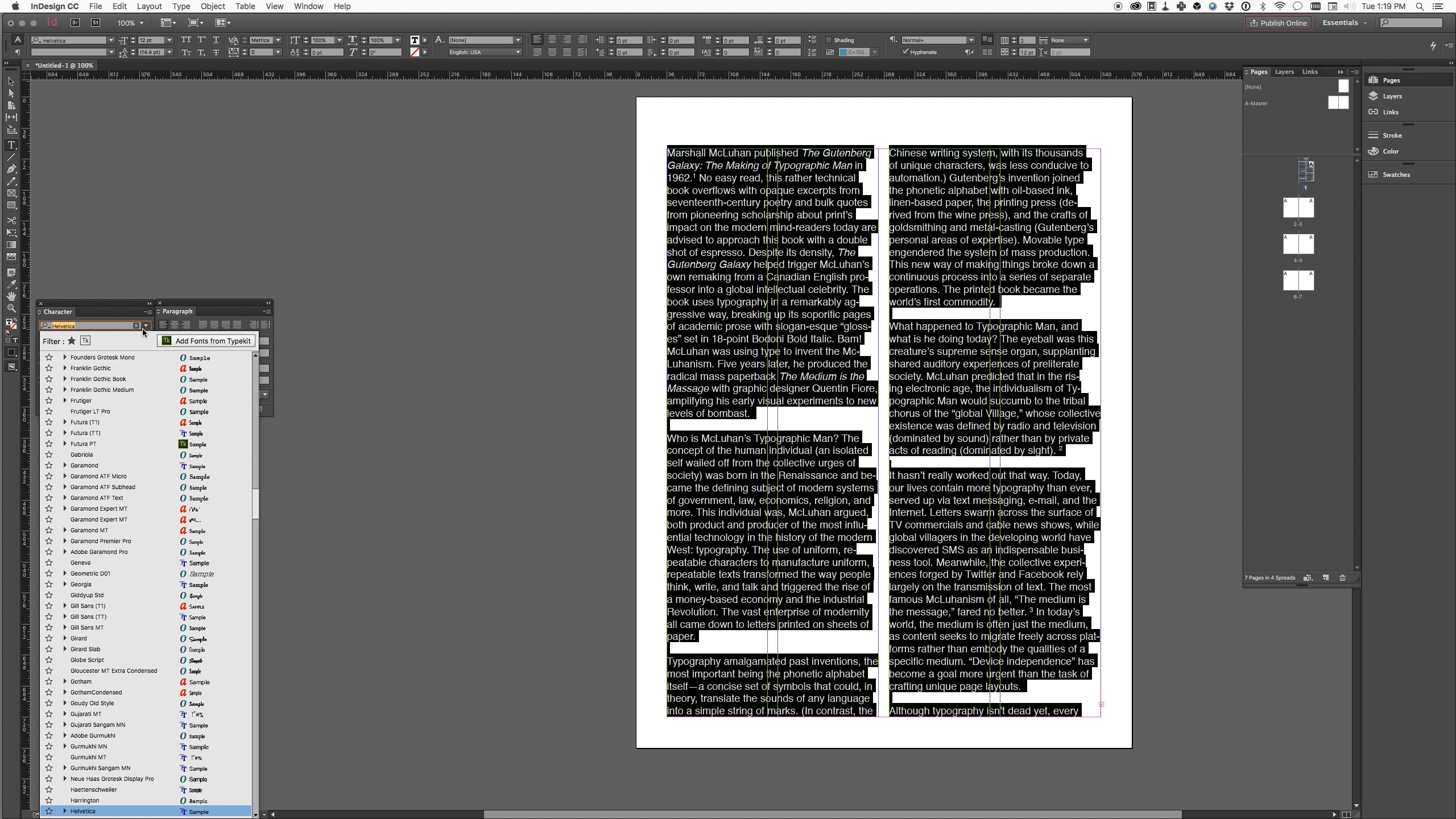Delete selected page with trash icon
This screenshot has height=819, width=1456.
[1343, 578]
